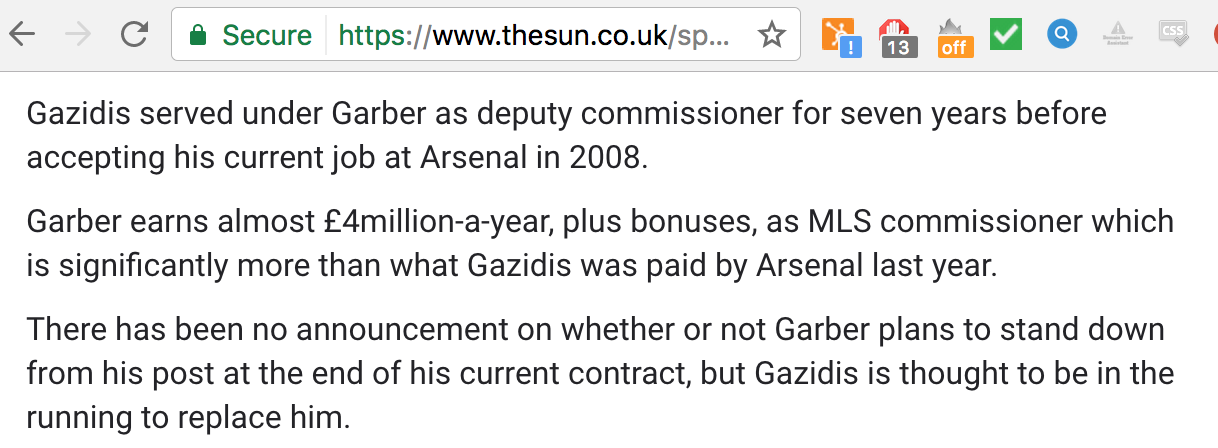This screenshot has height=448, width=1218.
Task: Click the paragraph on Garber's £4million salary
Action: point(600,243)
